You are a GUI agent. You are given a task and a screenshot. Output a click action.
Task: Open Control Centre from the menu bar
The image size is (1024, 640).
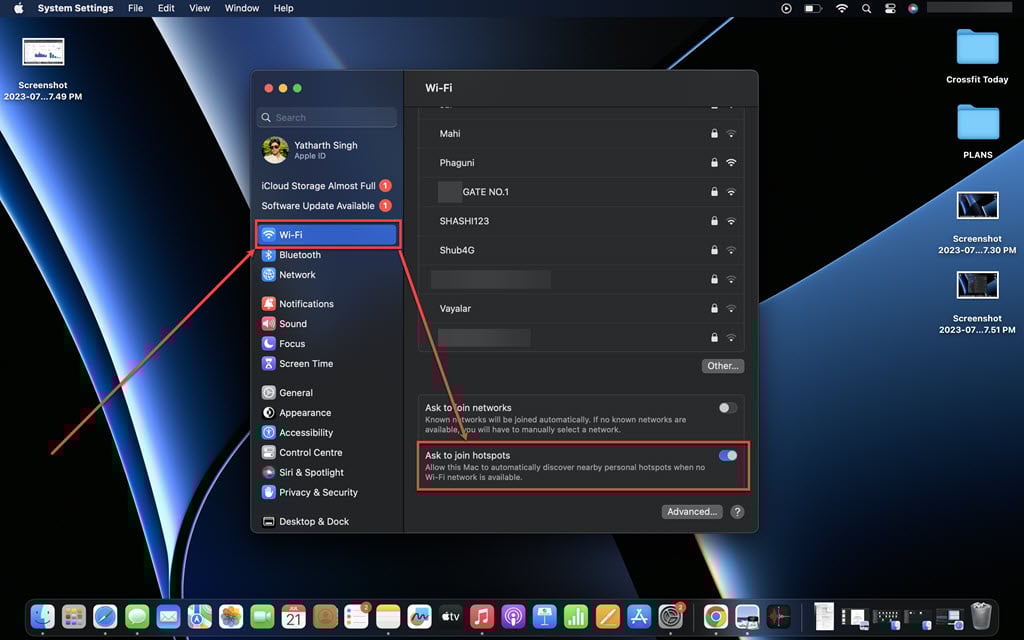(x=890, y=8)
